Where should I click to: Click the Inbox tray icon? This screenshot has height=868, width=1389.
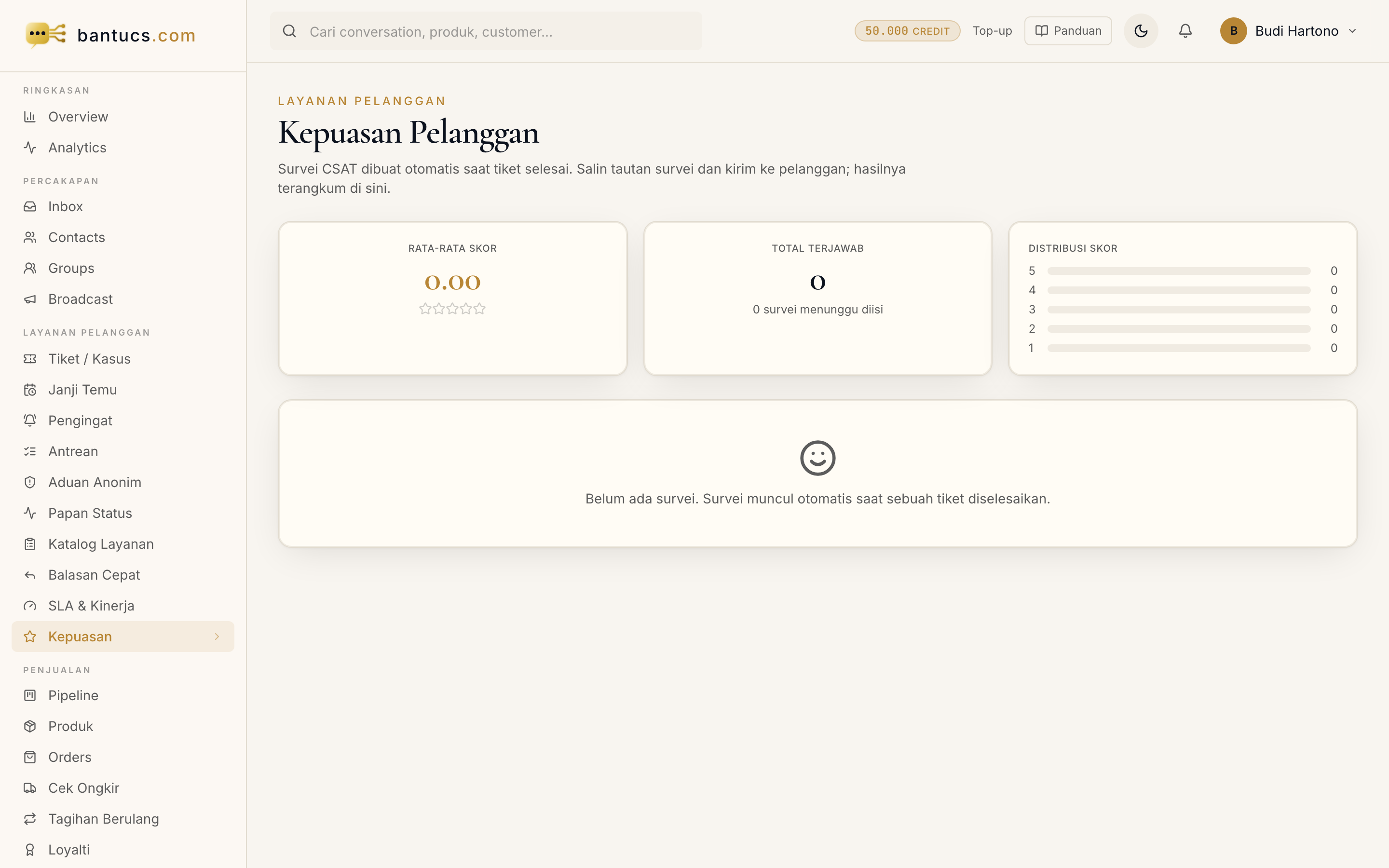click(x=30, y=206)
